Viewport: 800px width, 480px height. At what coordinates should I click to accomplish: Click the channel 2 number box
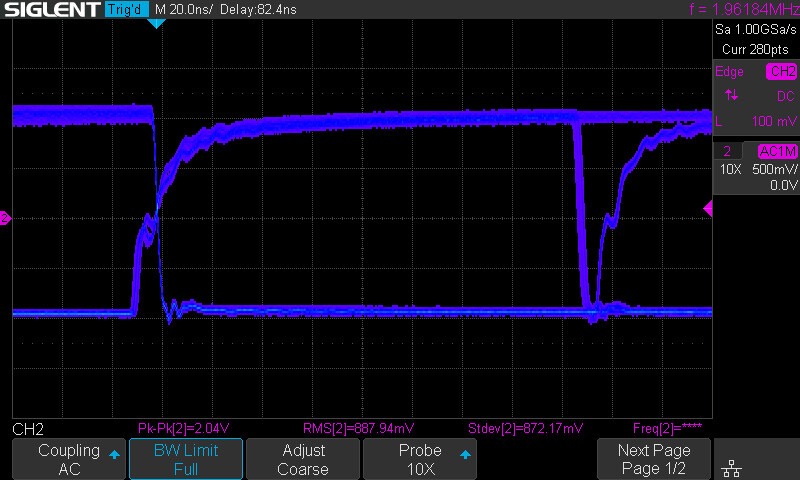click(x=727, y=151)
